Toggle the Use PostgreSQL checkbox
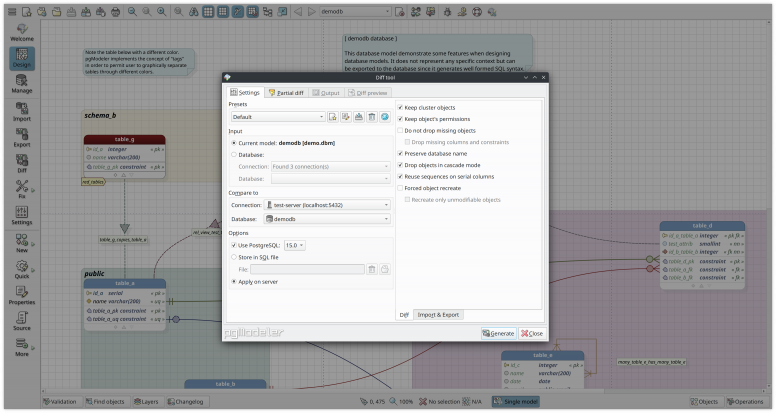 [x=234, y=245]
